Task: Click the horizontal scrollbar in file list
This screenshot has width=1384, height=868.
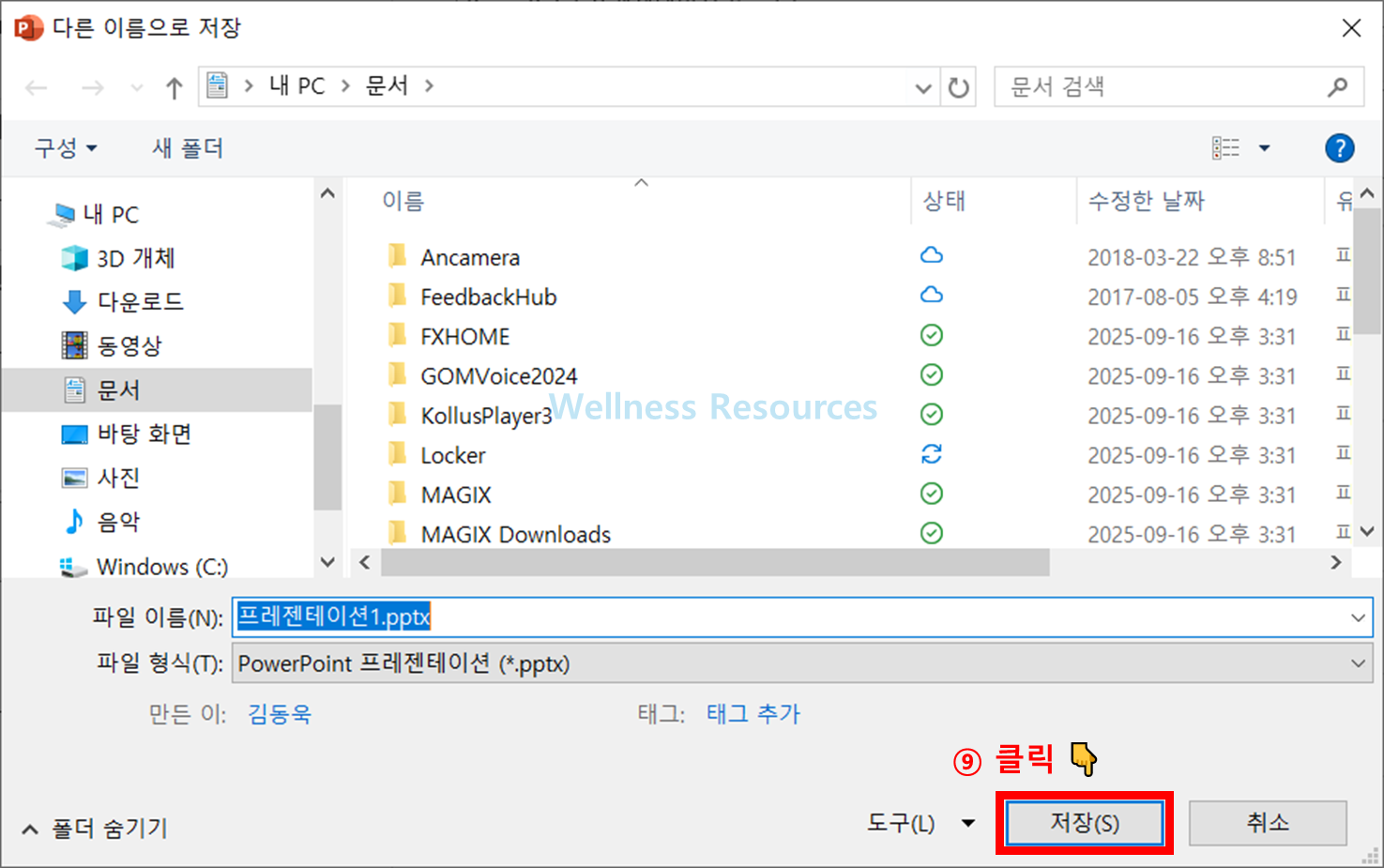Action: [715, 563]
